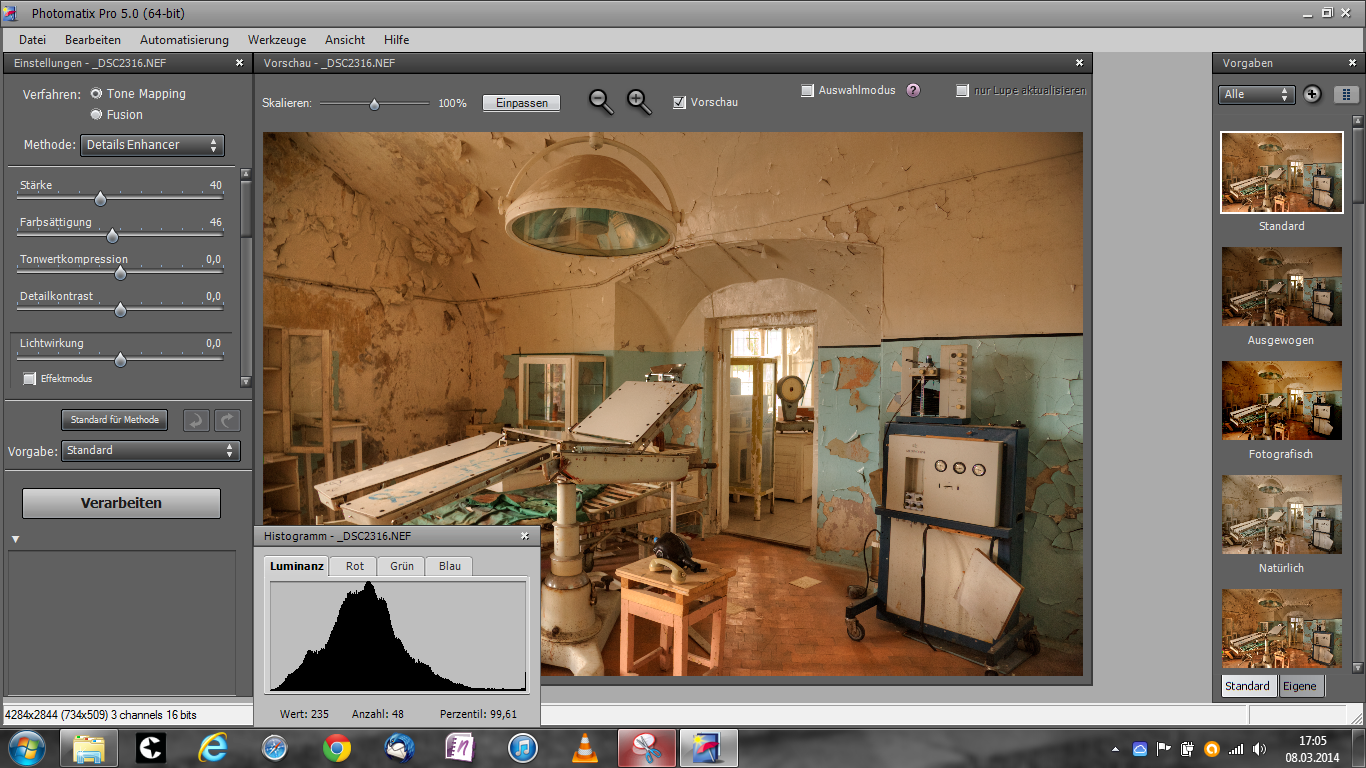1366x768 pixels.
Task: Click the volume speaker tray icon
Action: [1259, 748]
